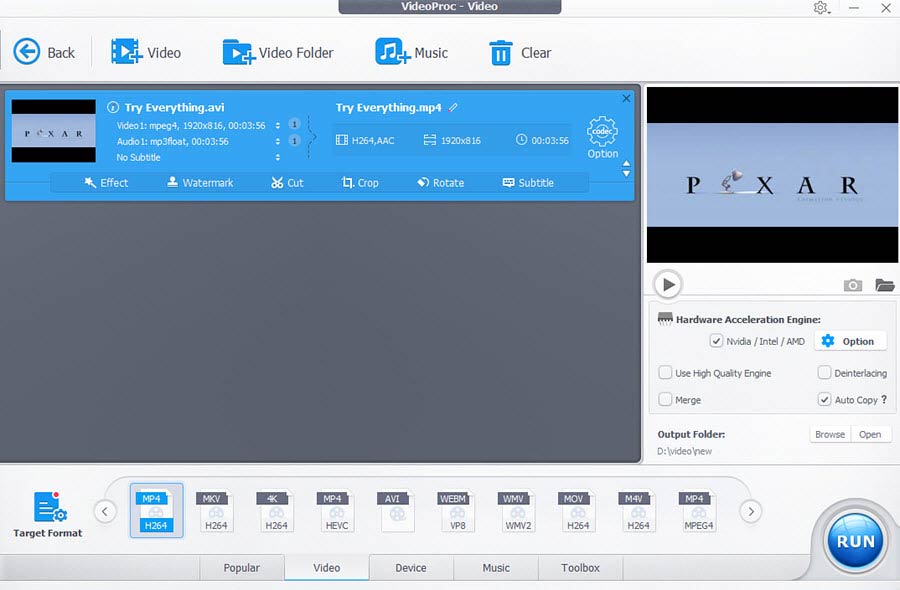This screenshot has width=900, height=590.
Task: Enable Deinterlacing
Action: tap(824, 372)
